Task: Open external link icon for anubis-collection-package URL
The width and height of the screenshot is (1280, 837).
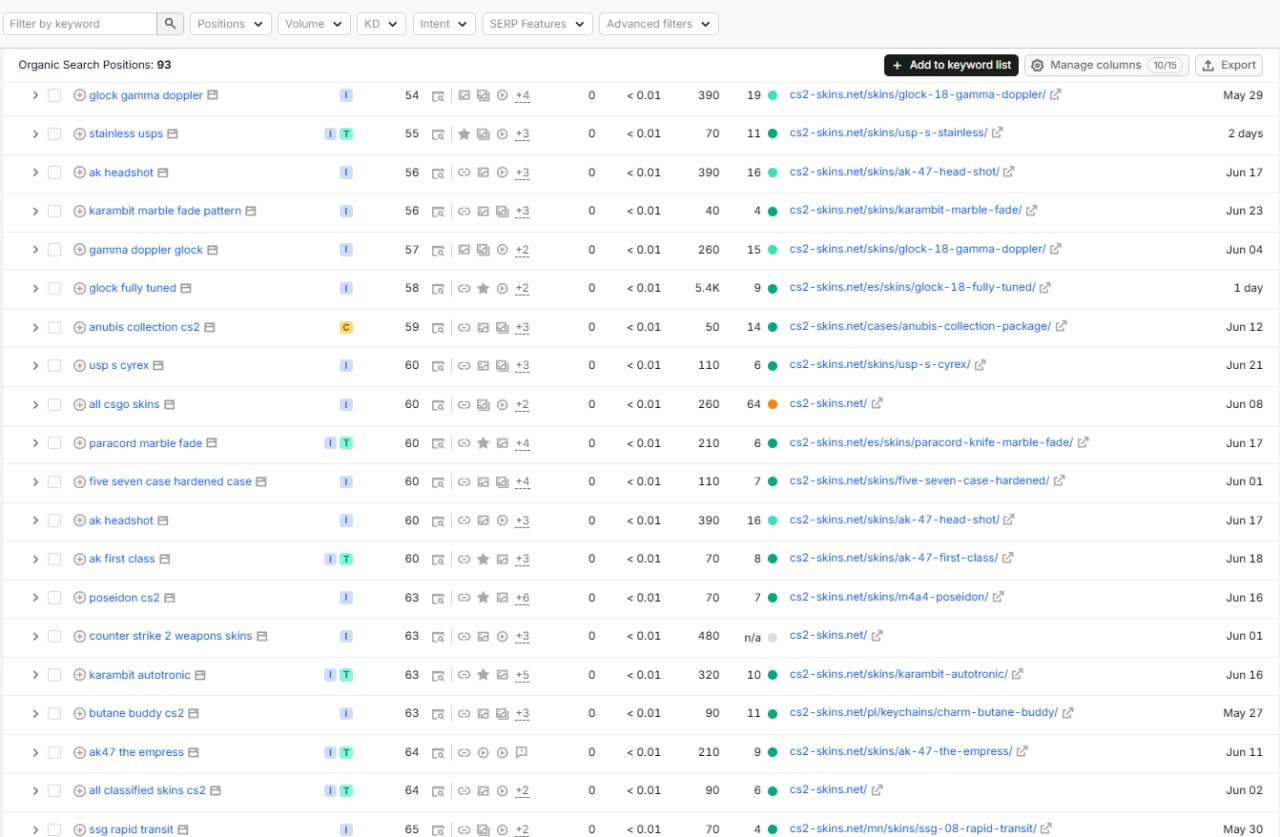Action: (1061, 327)
